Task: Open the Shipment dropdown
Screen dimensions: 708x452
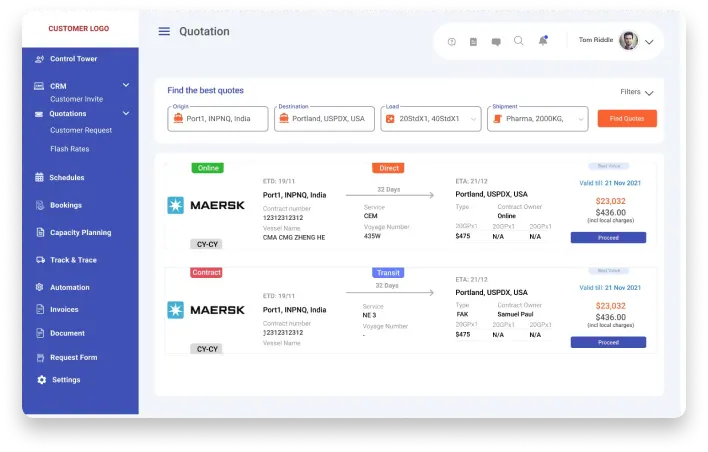Action: [537, 119]
